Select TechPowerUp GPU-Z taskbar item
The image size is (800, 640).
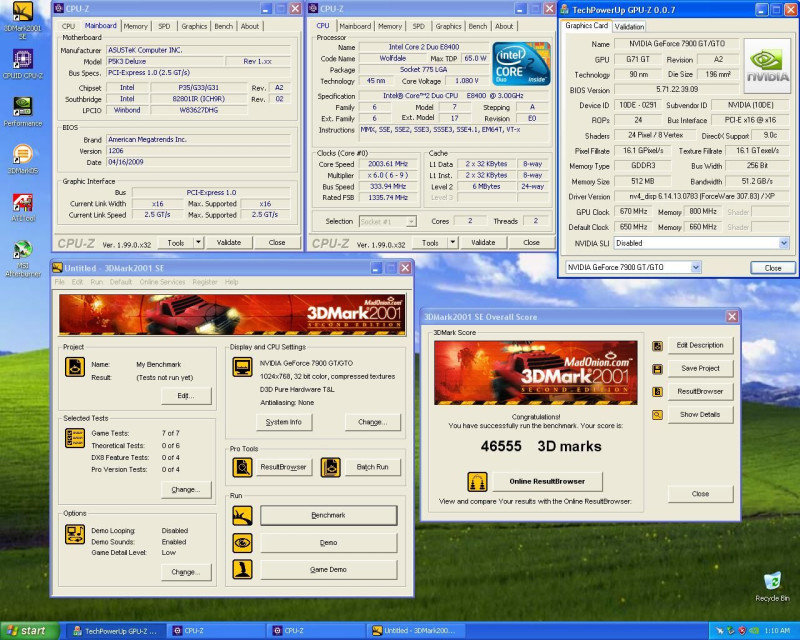pos(115,631)
